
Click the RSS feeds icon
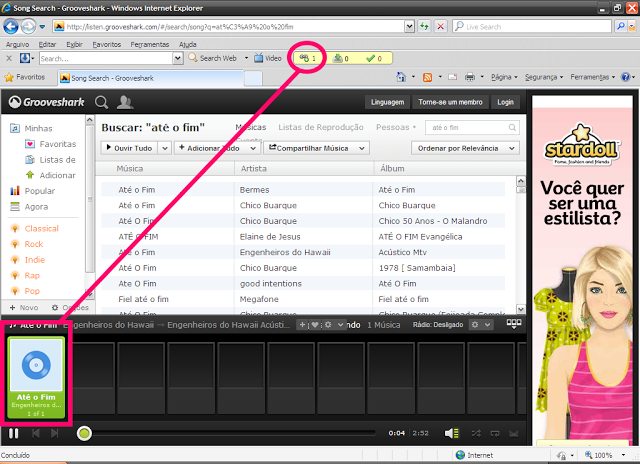[427, 77]
